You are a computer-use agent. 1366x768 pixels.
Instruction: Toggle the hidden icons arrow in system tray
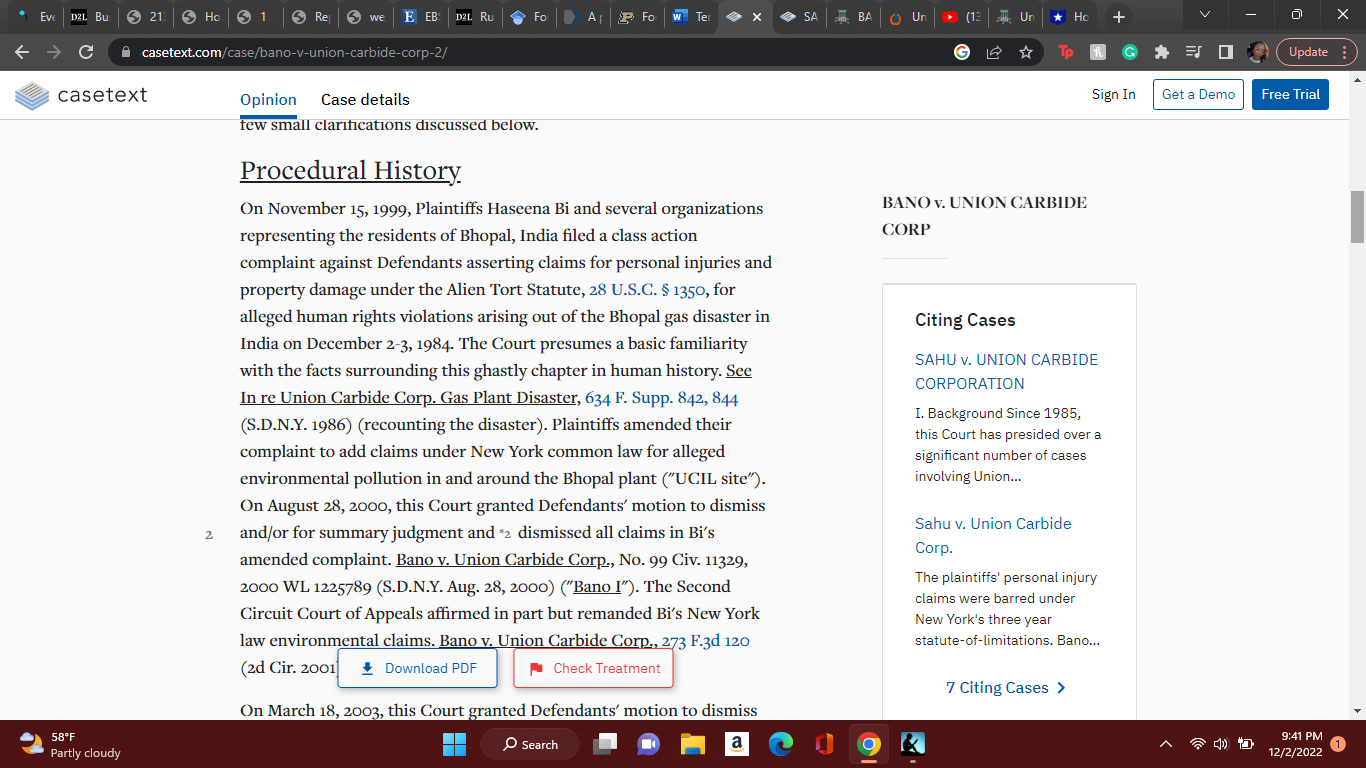point(1165,744)
